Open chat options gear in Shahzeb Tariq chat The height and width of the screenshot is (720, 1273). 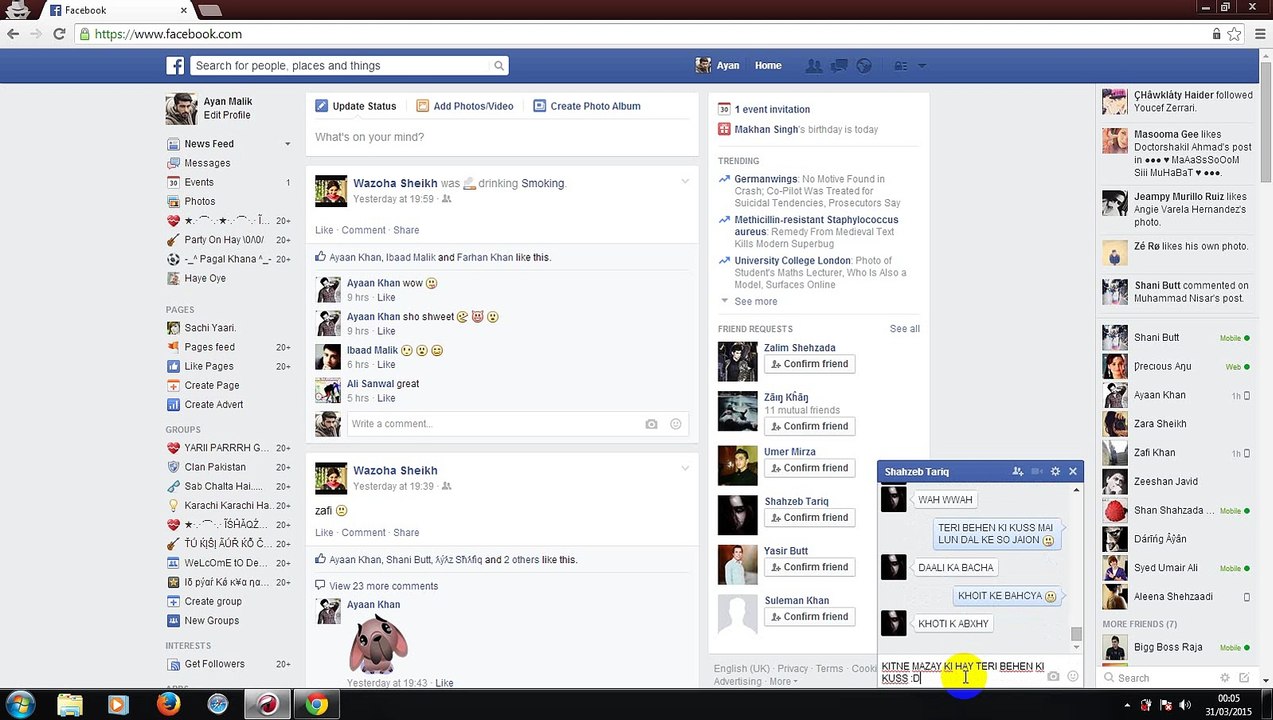(1055, 471)
